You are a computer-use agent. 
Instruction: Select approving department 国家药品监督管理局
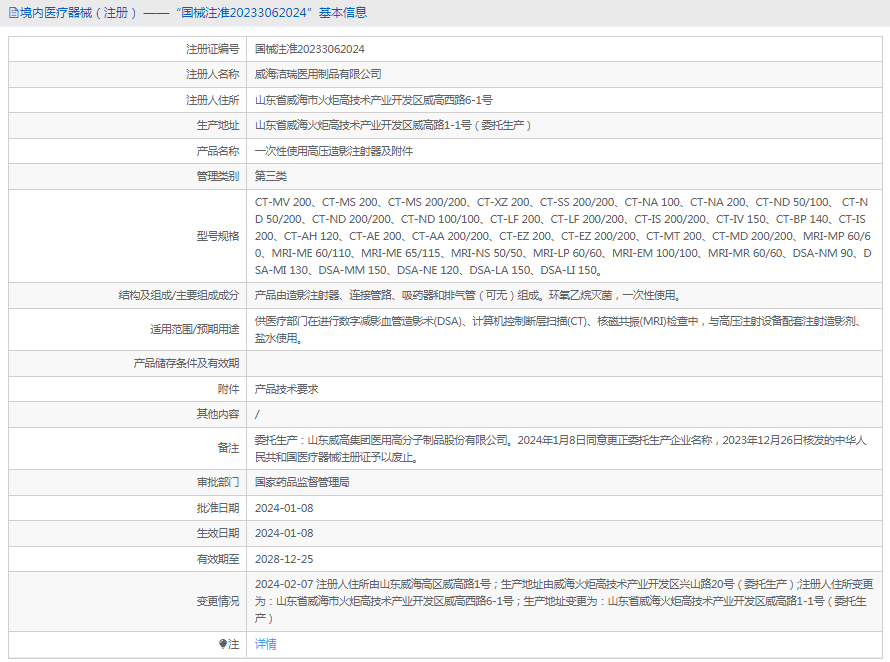[x=302, y=483]
